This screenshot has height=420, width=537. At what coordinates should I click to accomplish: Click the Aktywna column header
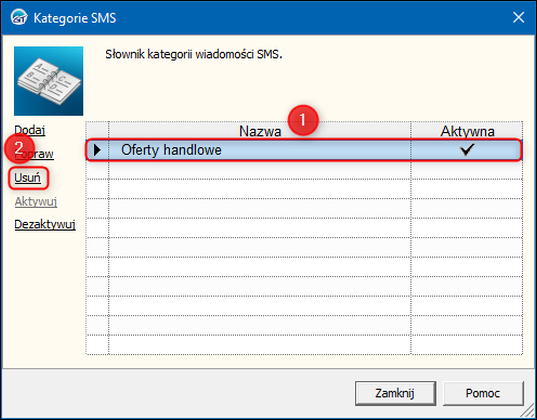467,131
